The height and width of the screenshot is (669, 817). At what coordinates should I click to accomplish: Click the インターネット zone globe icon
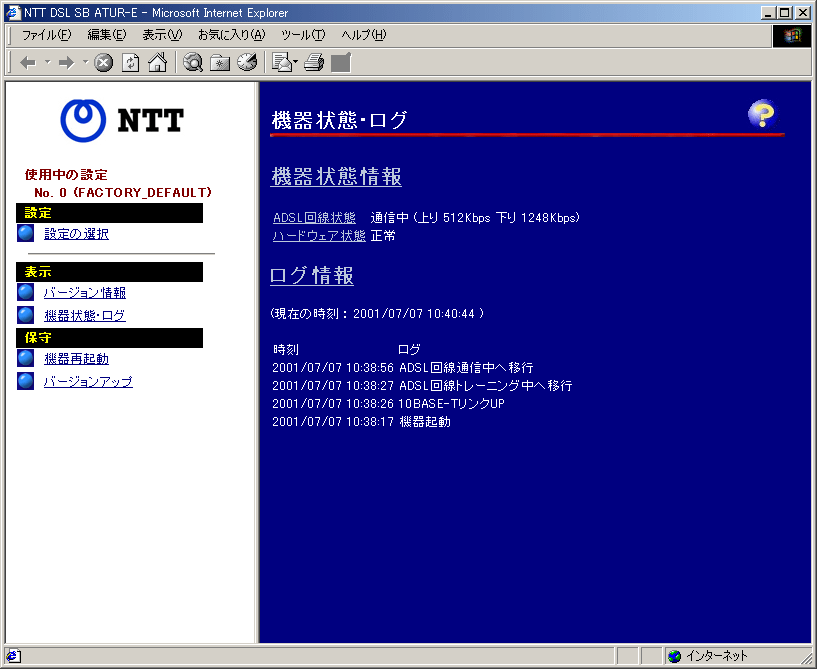(x=675, y=656)
